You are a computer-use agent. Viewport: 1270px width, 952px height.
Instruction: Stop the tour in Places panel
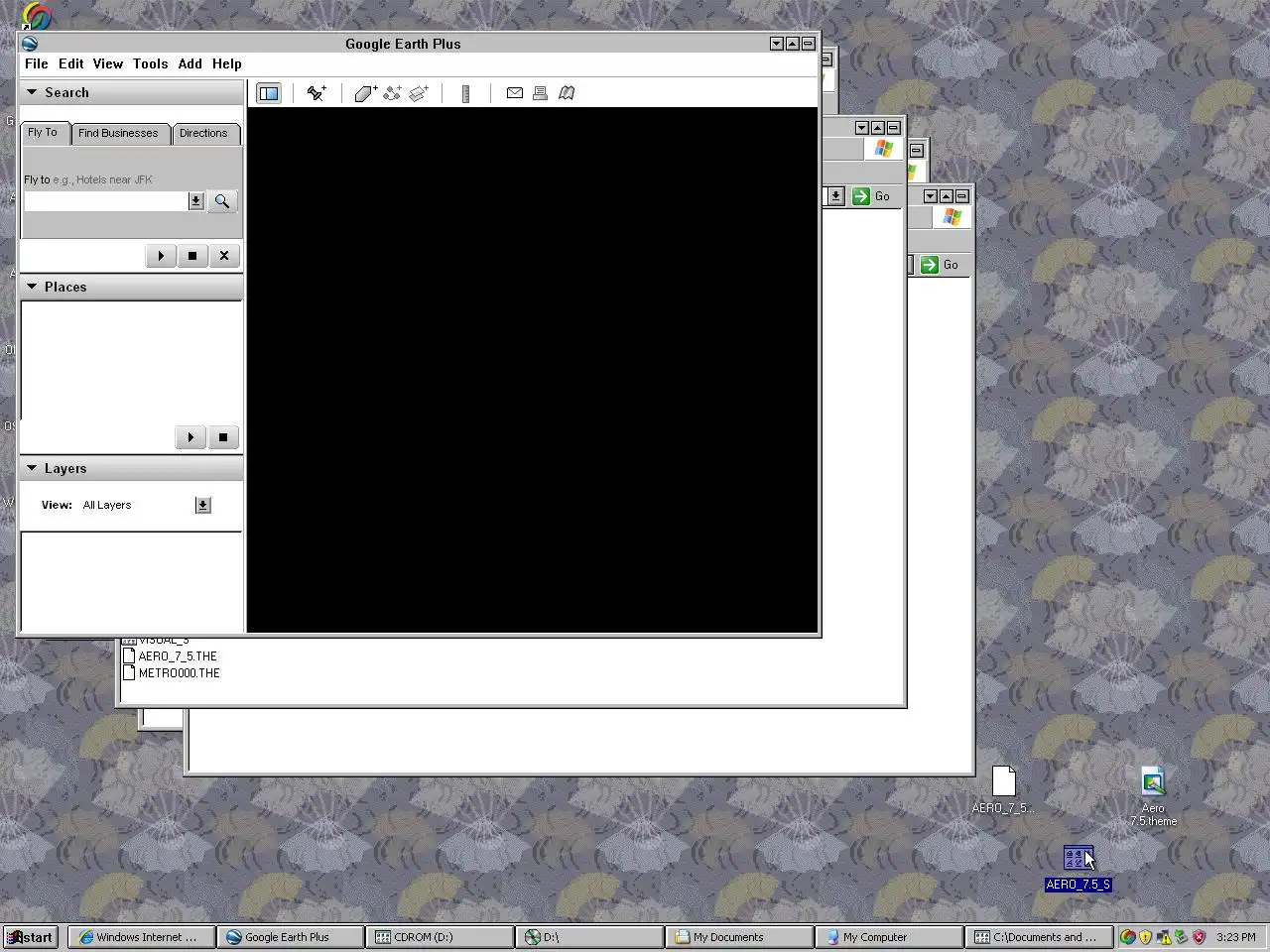(x=223, y=437)
